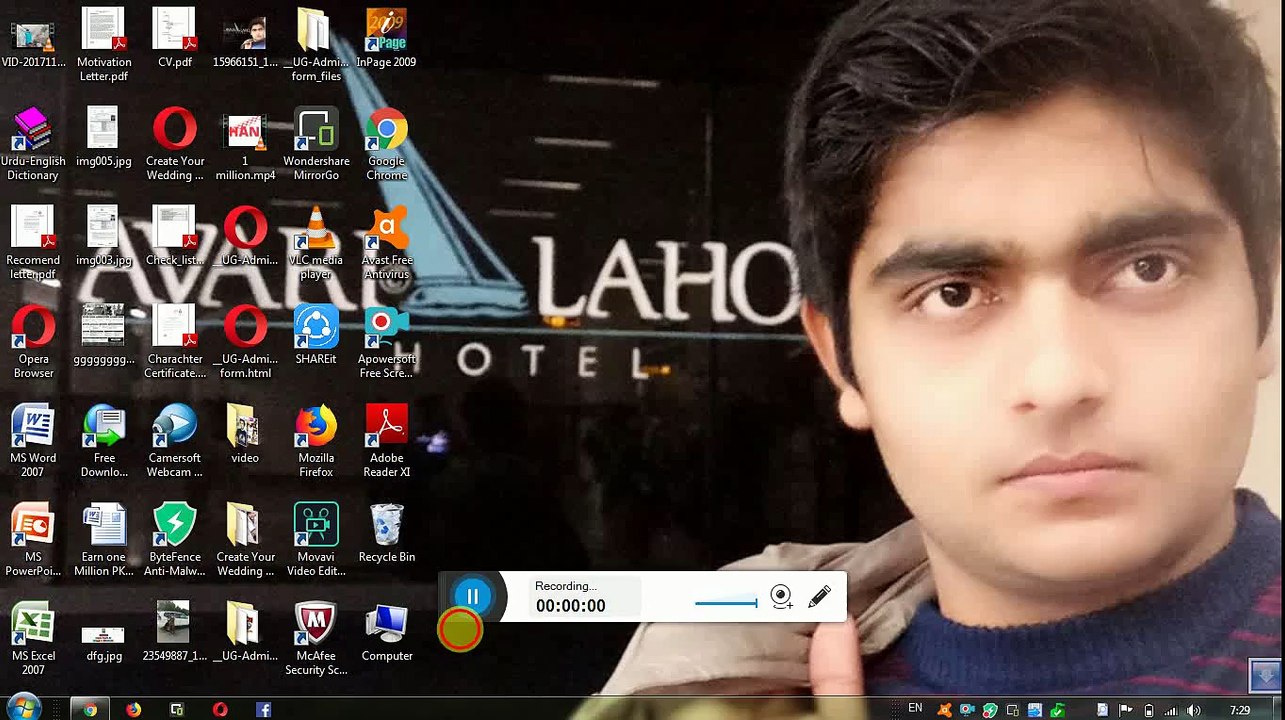Select Create Your Wedding Opera file
1285x720 pixels.
[x=175, y=146]
